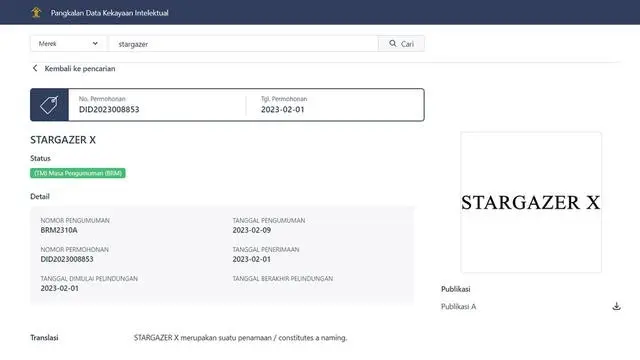Click announcement number BRM2310A
This screenshot has height=360, width=640.
tap(59, 230)
